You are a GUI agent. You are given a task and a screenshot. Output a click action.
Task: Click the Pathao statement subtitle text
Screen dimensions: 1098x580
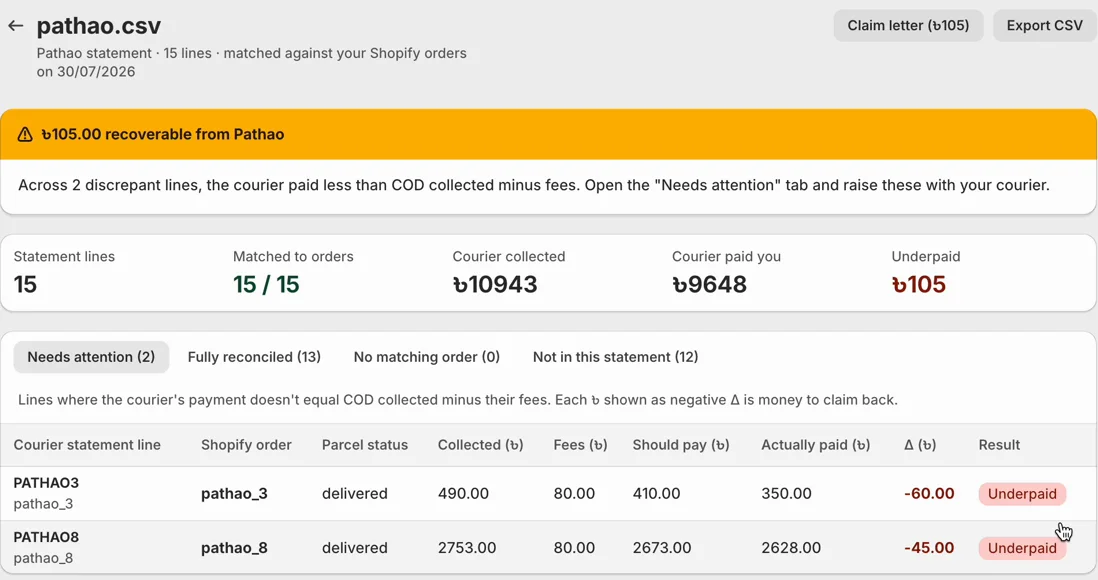pos(251,62)
